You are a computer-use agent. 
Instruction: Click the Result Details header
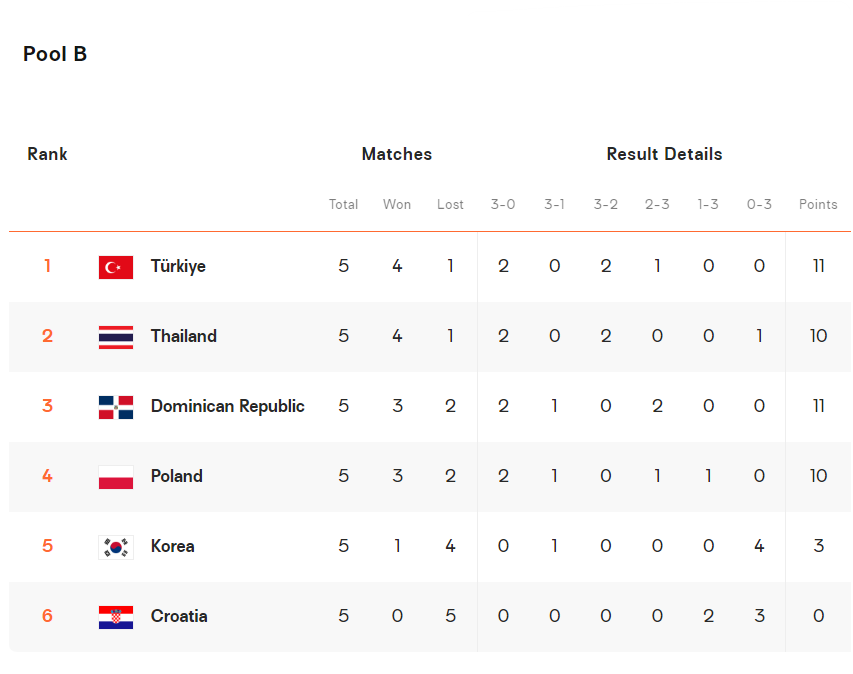coord(664,154)
